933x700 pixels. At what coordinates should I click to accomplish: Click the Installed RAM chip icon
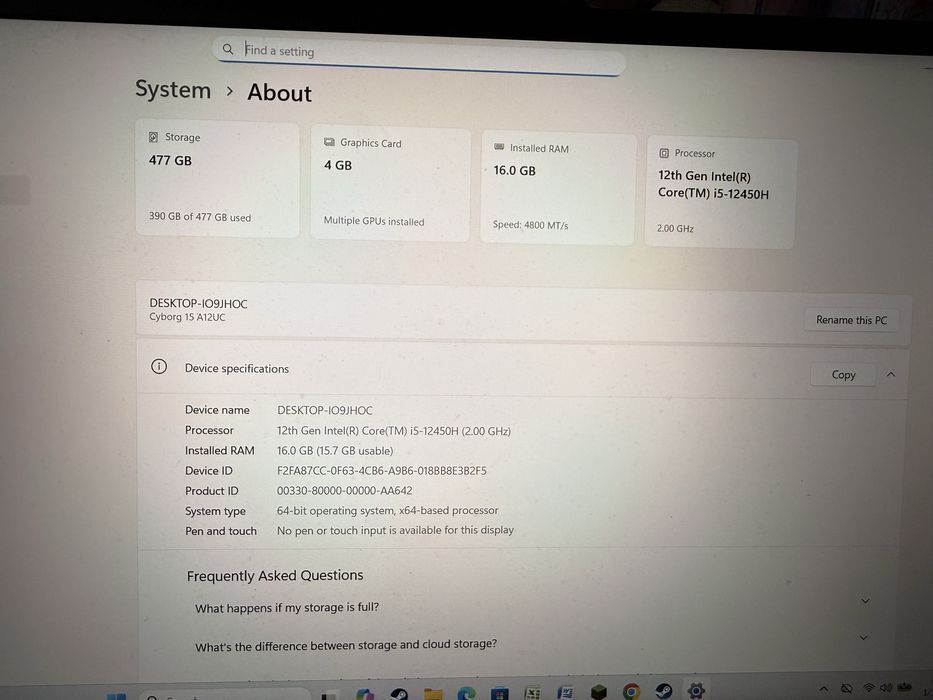click(499, 146)
